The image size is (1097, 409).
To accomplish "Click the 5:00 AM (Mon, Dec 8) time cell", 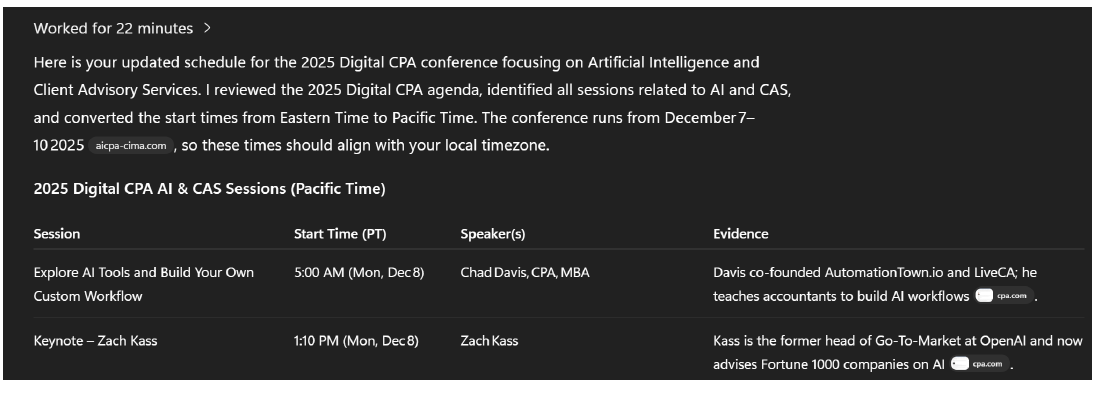I will point(359,272).
